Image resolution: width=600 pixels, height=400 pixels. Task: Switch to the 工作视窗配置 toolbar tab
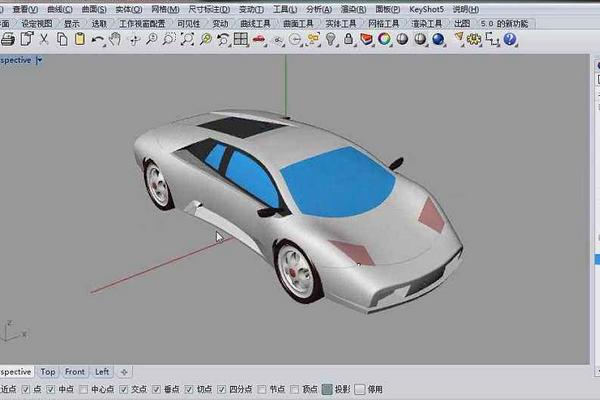pos(142,24)
